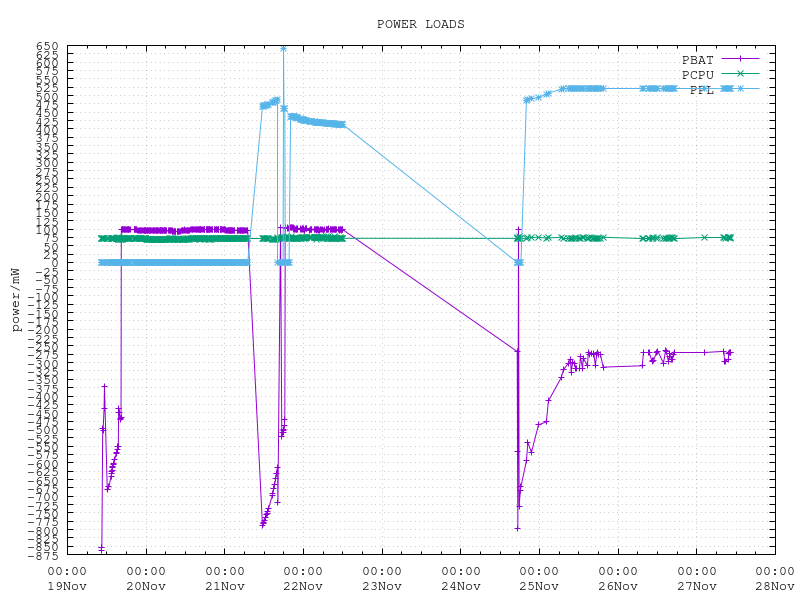Click the PCPU legend label
Image resolution: width=800 pixels, height=600 pixels.
pyautogui.click(x=697, y=75)
